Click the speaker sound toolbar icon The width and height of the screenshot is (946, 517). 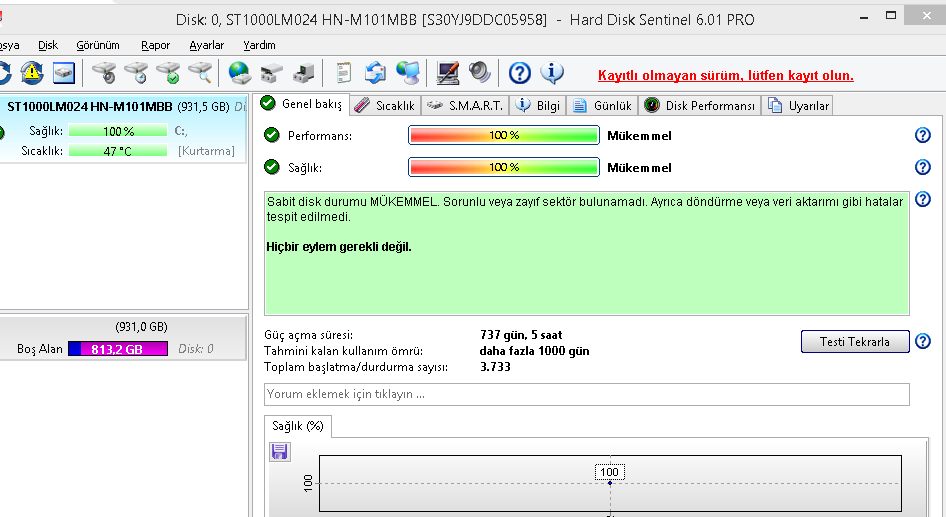[x=480, y=72]
